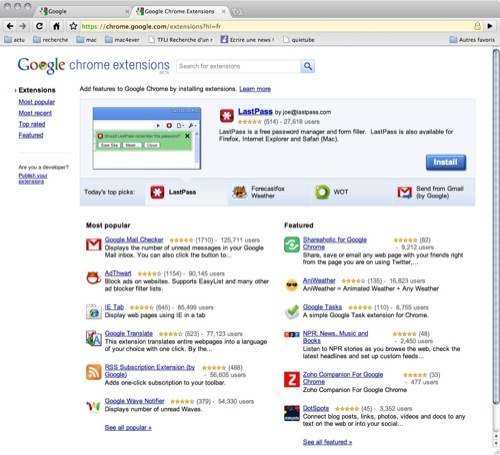Select Forecastfox Weather top pick
500x455 pixels.
coord(269,192)
